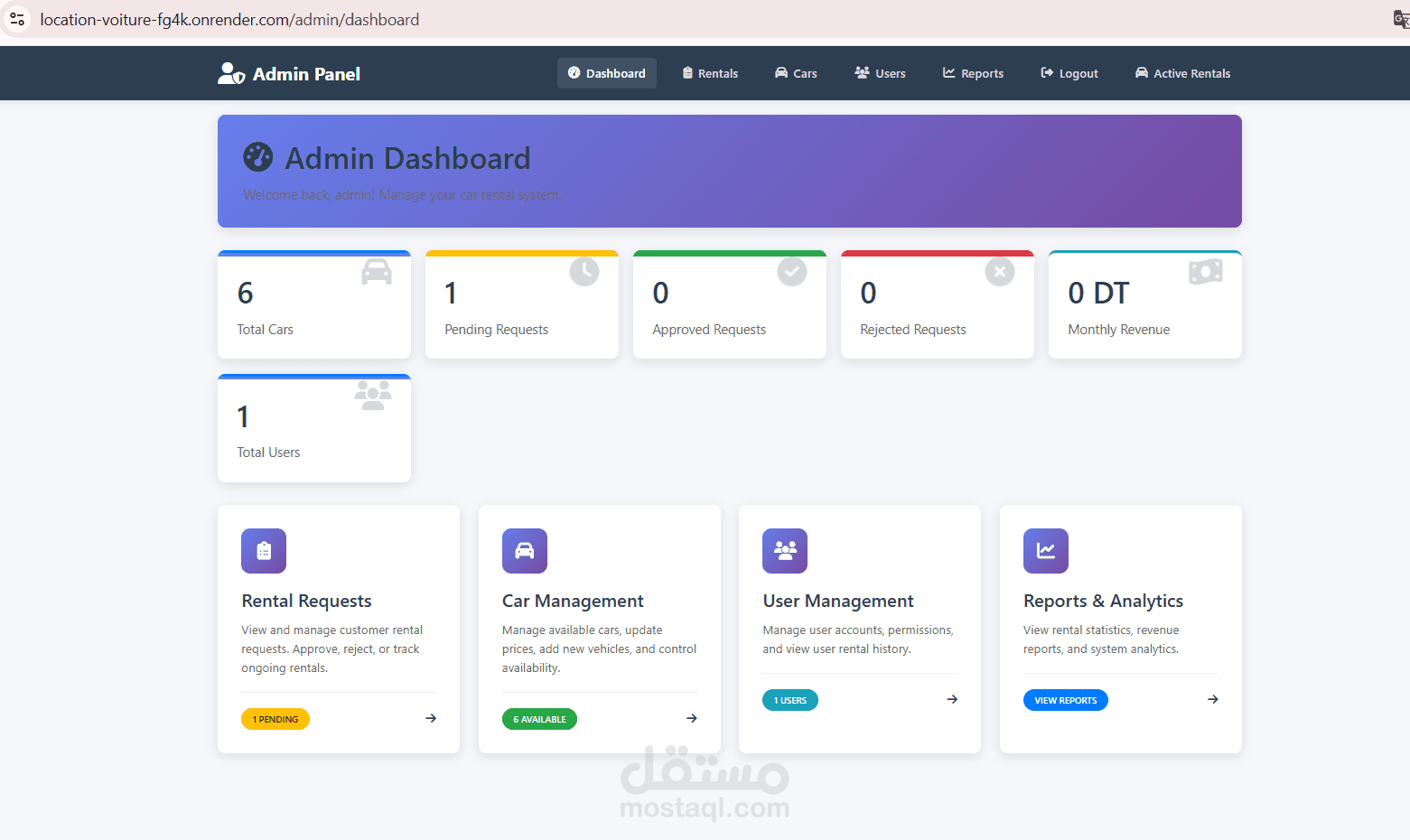Click the arrow in the Rental Requests card
Viewport: 1410px width, 840px height.
pos(431,718)
